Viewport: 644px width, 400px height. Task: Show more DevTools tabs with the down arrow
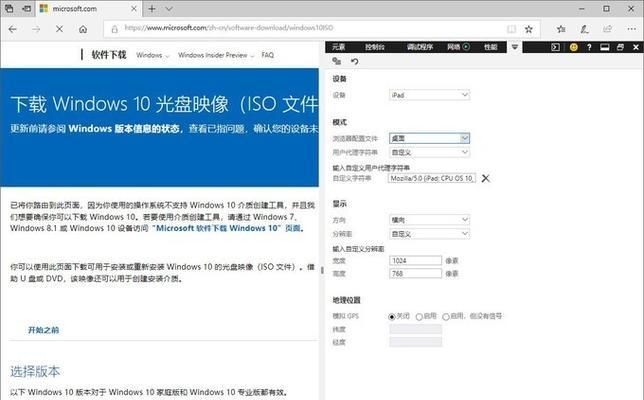pyautogui.click(x=515, y=47)
